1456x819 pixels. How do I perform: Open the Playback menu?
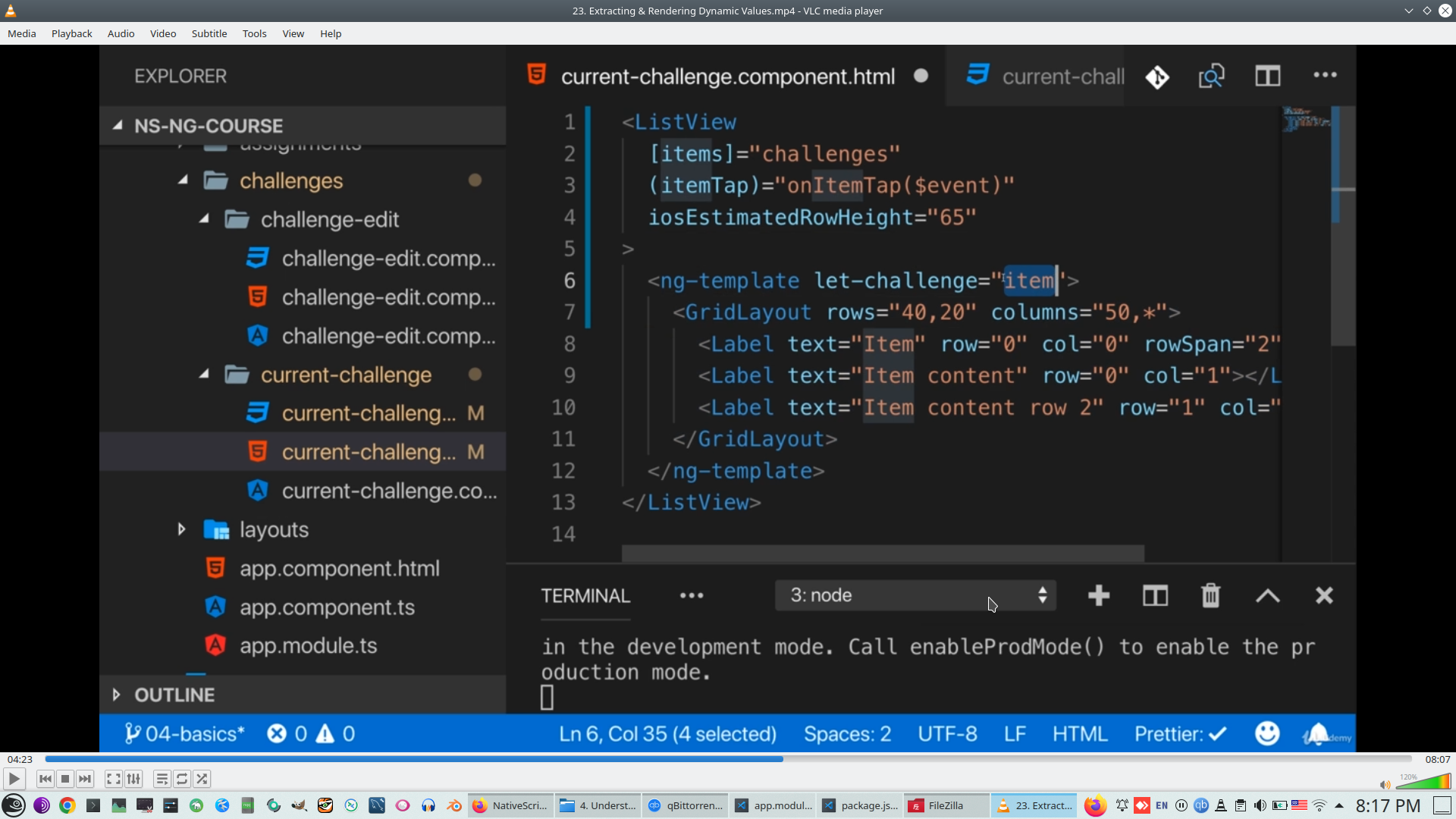pyautogui.click(x=71, y=33)
